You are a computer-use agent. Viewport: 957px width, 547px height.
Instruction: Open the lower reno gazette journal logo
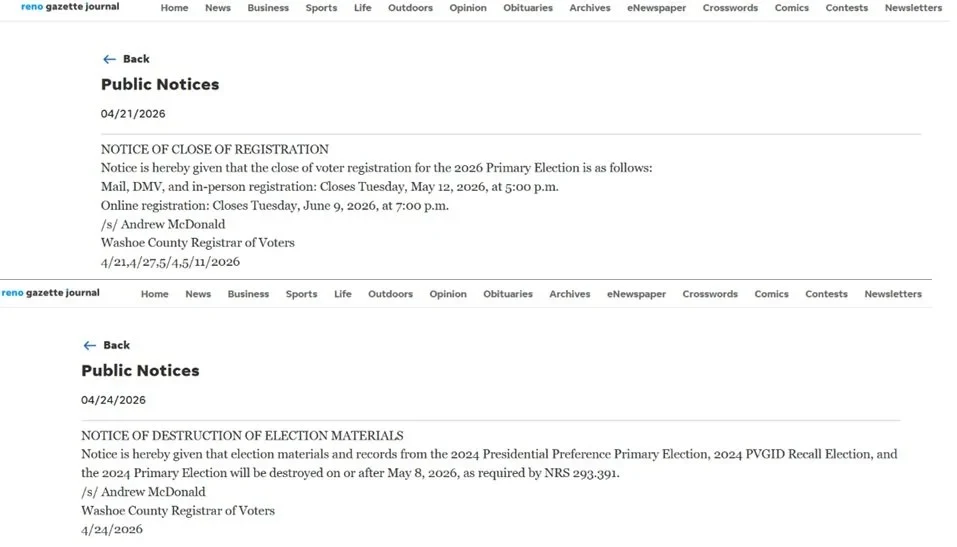click(x=51, y=293)
